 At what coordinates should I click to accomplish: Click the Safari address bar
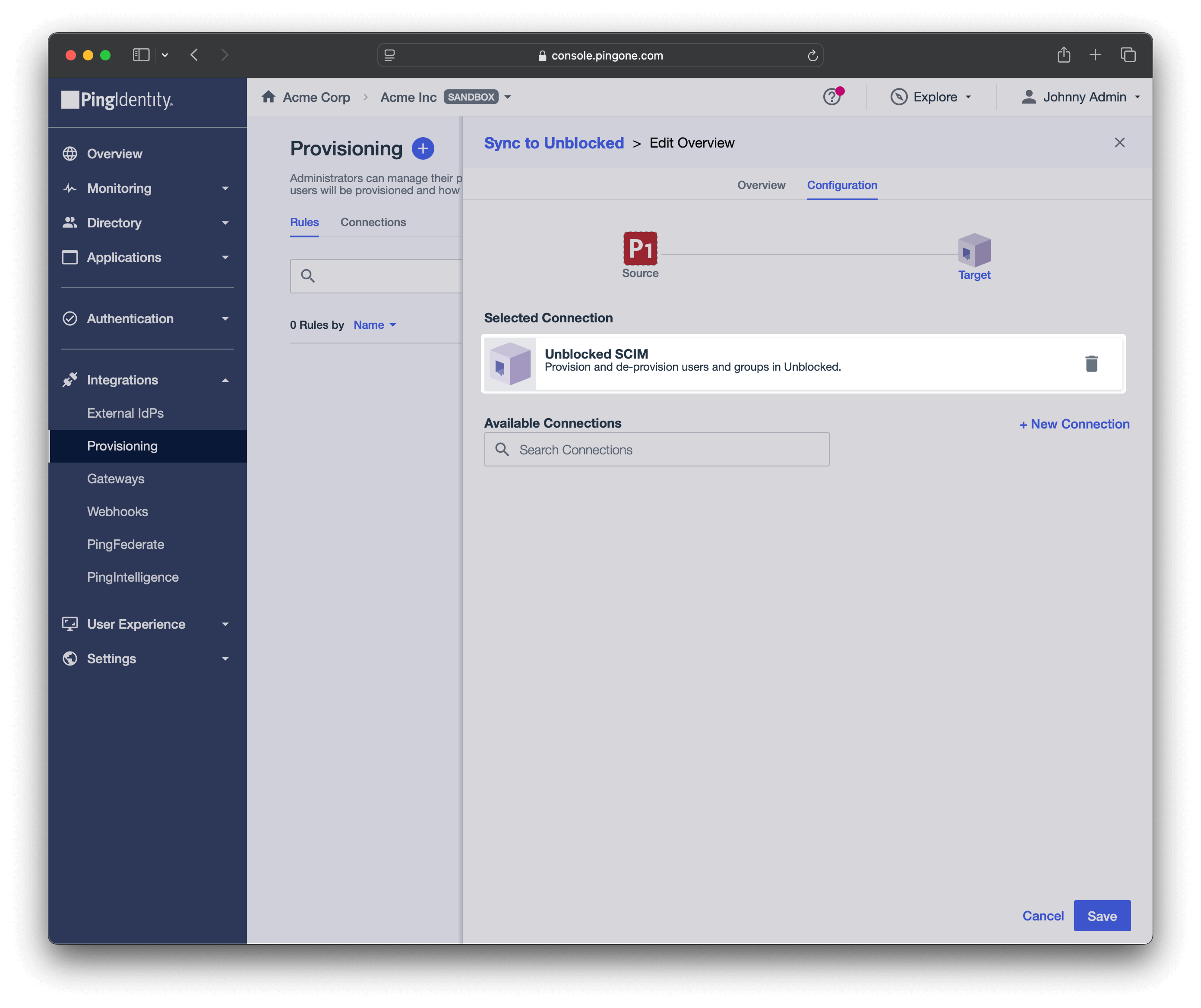click(x=600, y=56)
